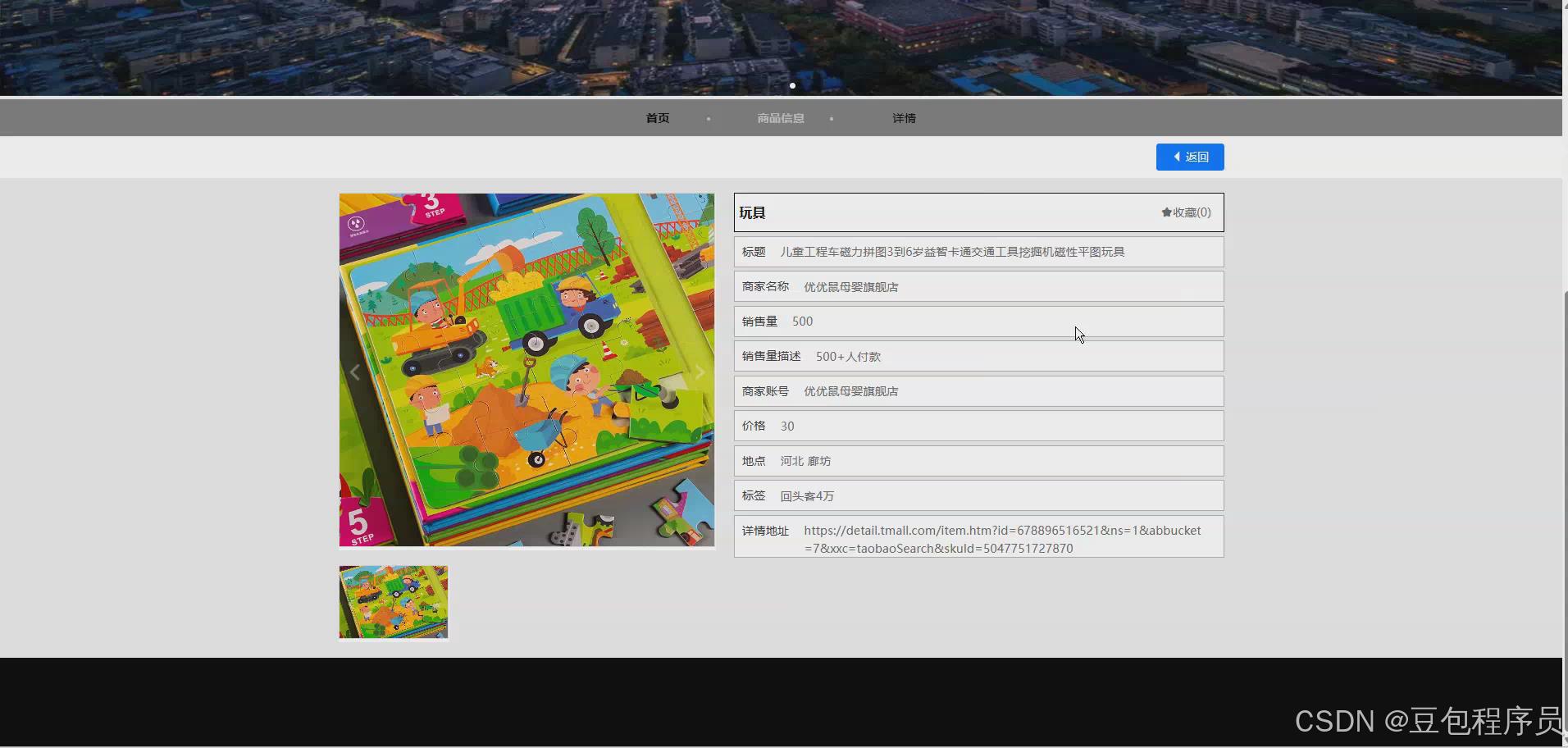Click the title text 儿童工程车磁力拼图
The height and width of the screenshot is (748, 1568).
952,252
